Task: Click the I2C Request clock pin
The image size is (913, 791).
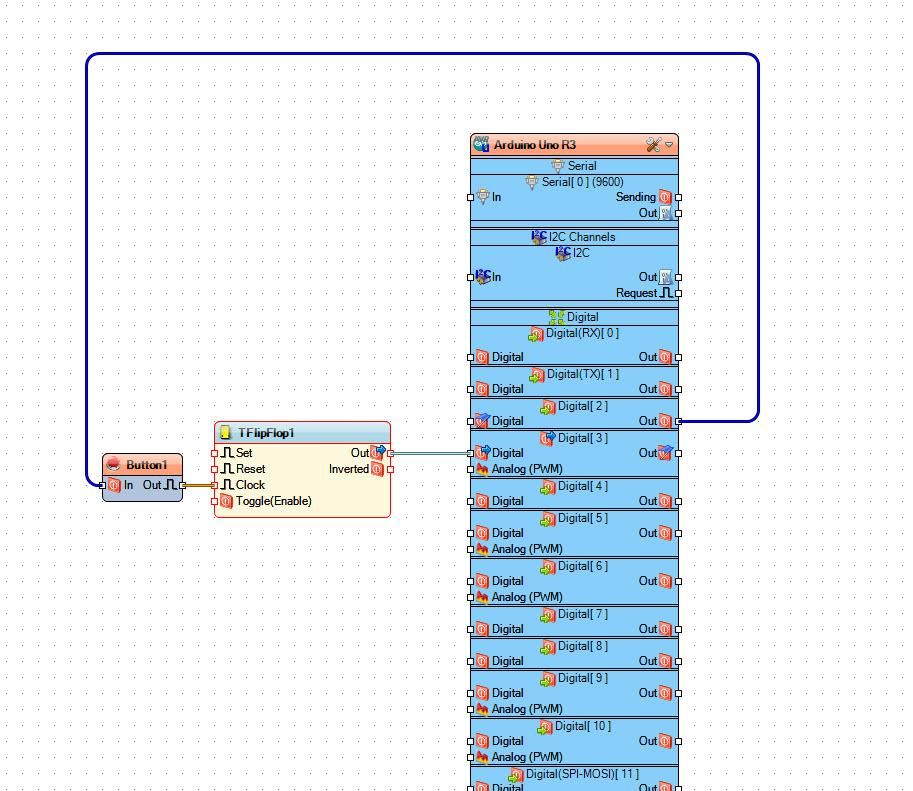Action: point(666,293)
